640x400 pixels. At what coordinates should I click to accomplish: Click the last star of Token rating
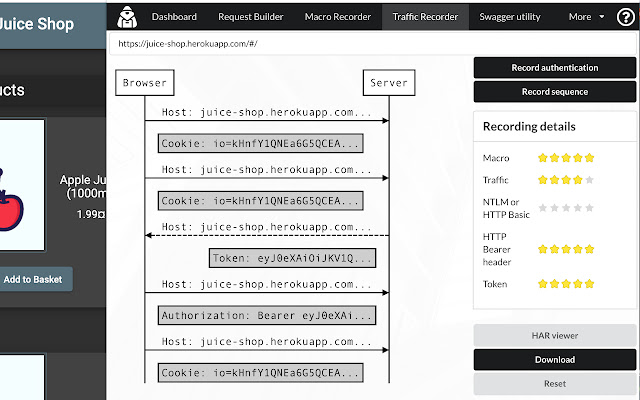click(x=589, y=284)
